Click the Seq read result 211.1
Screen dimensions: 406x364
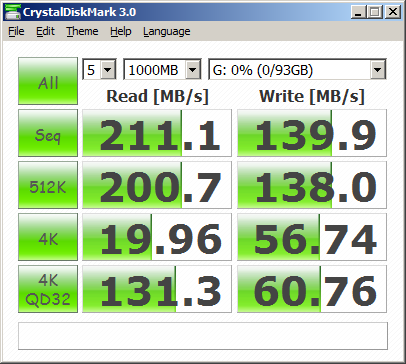click(157, 133)
